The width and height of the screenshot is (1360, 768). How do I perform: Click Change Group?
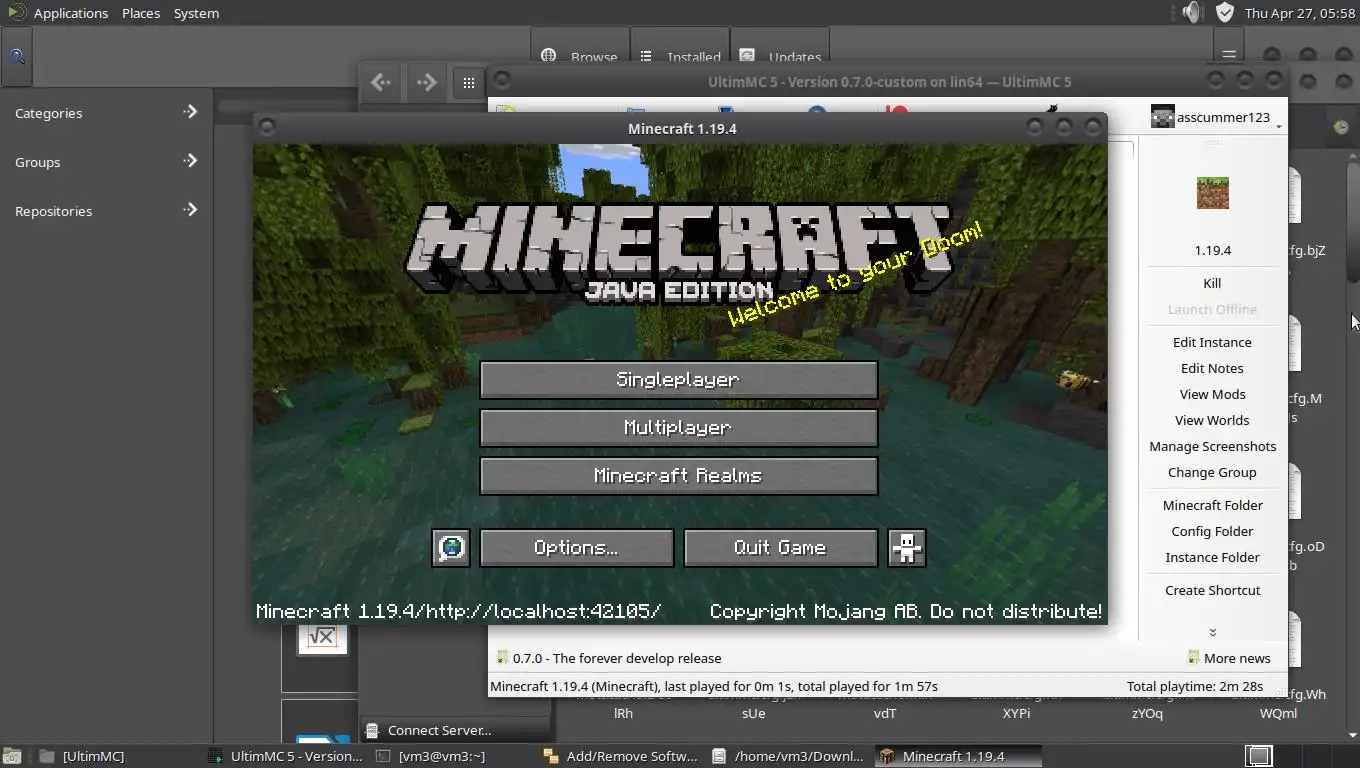pyautogui.click(x=1212, y=472)
